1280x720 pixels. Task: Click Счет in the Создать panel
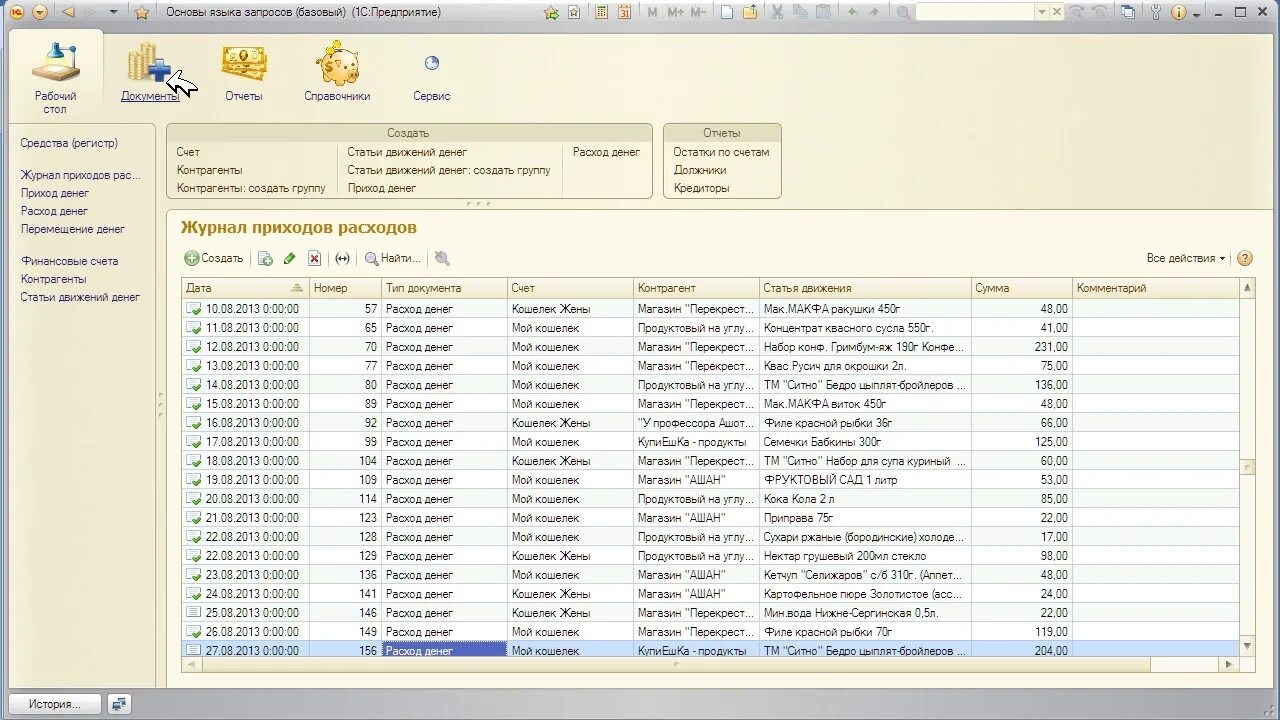pos(188,152)
